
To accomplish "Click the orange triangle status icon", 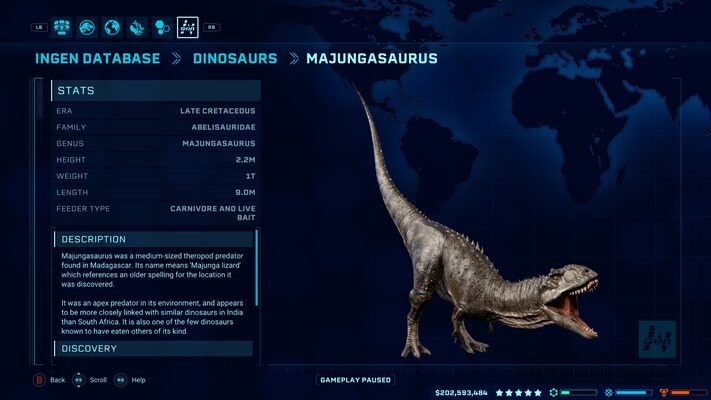I will [664, 393].
